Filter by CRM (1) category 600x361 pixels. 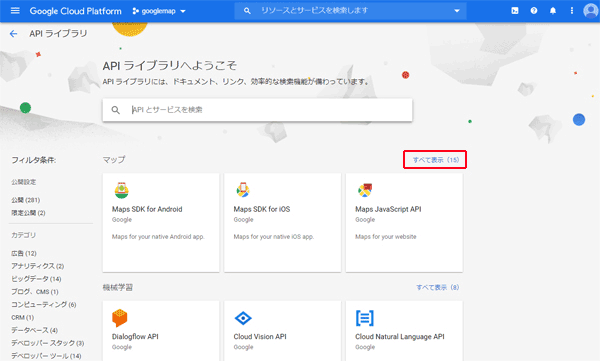23,317
